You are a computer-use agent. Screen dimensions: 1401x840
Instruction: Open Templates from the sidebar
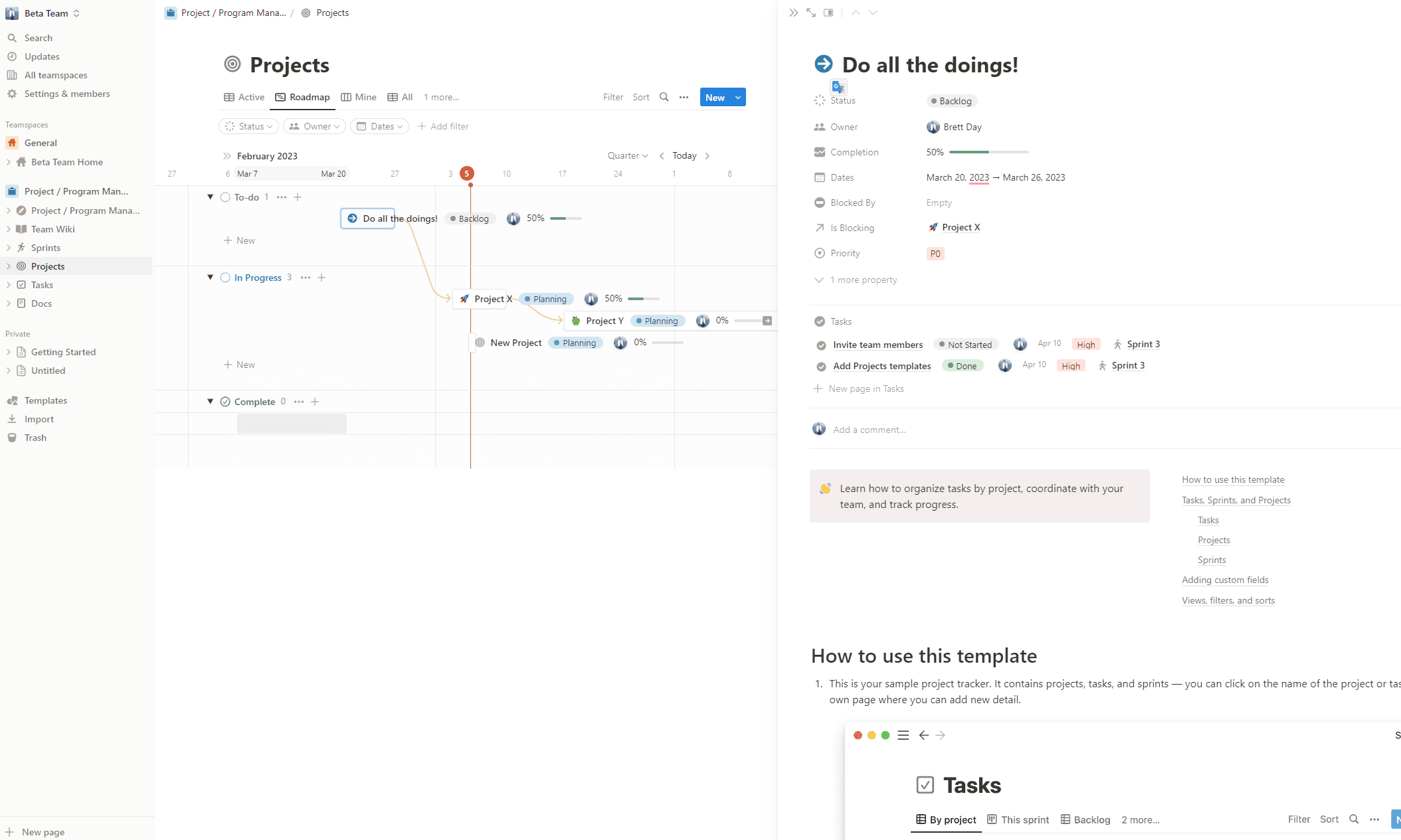[x=45, y=400]
